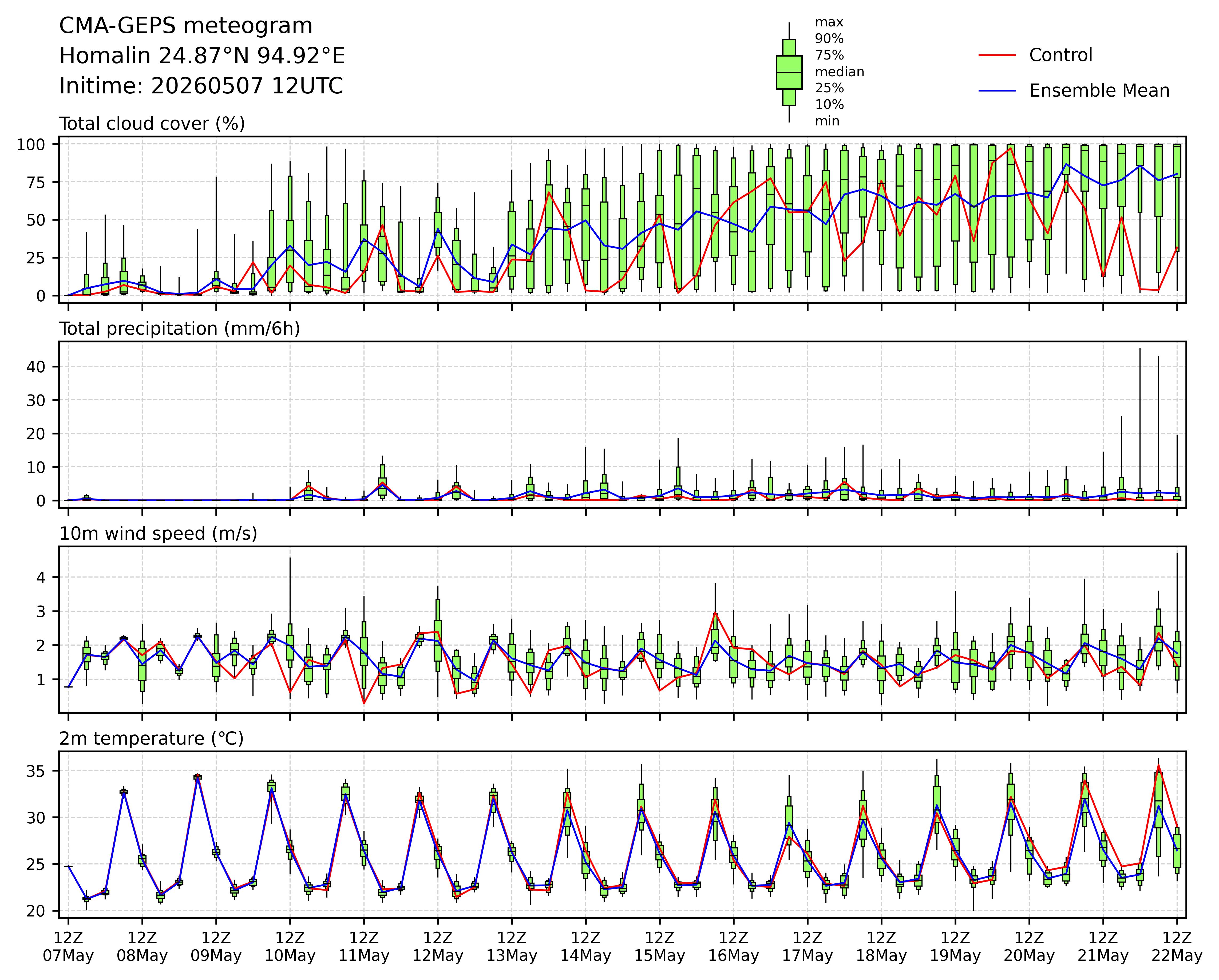Click the 90% percentile legend label

[x=829, y=39]
